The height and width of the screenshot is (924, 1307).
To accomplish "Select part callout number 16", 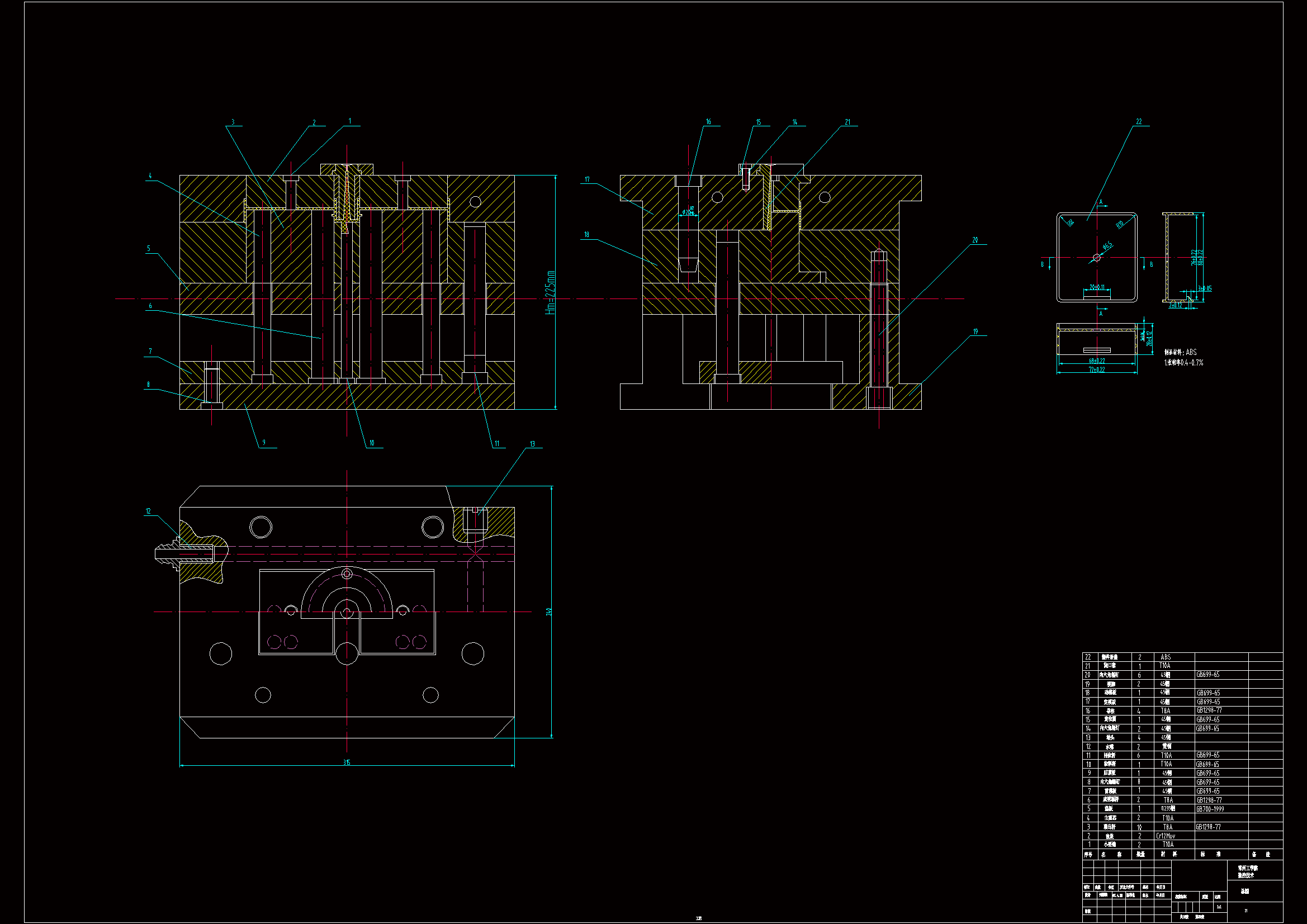I will [x=708, y=121].
